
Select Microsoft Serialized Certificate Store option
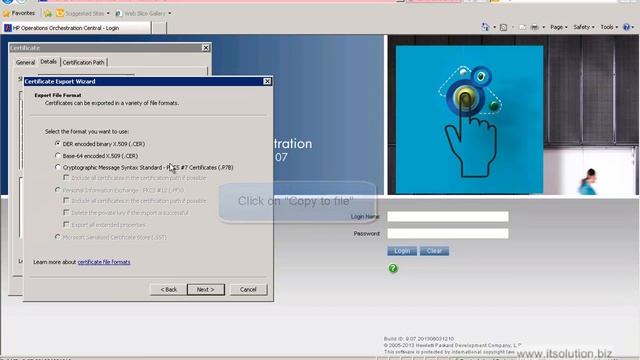(x=58, y=237)
